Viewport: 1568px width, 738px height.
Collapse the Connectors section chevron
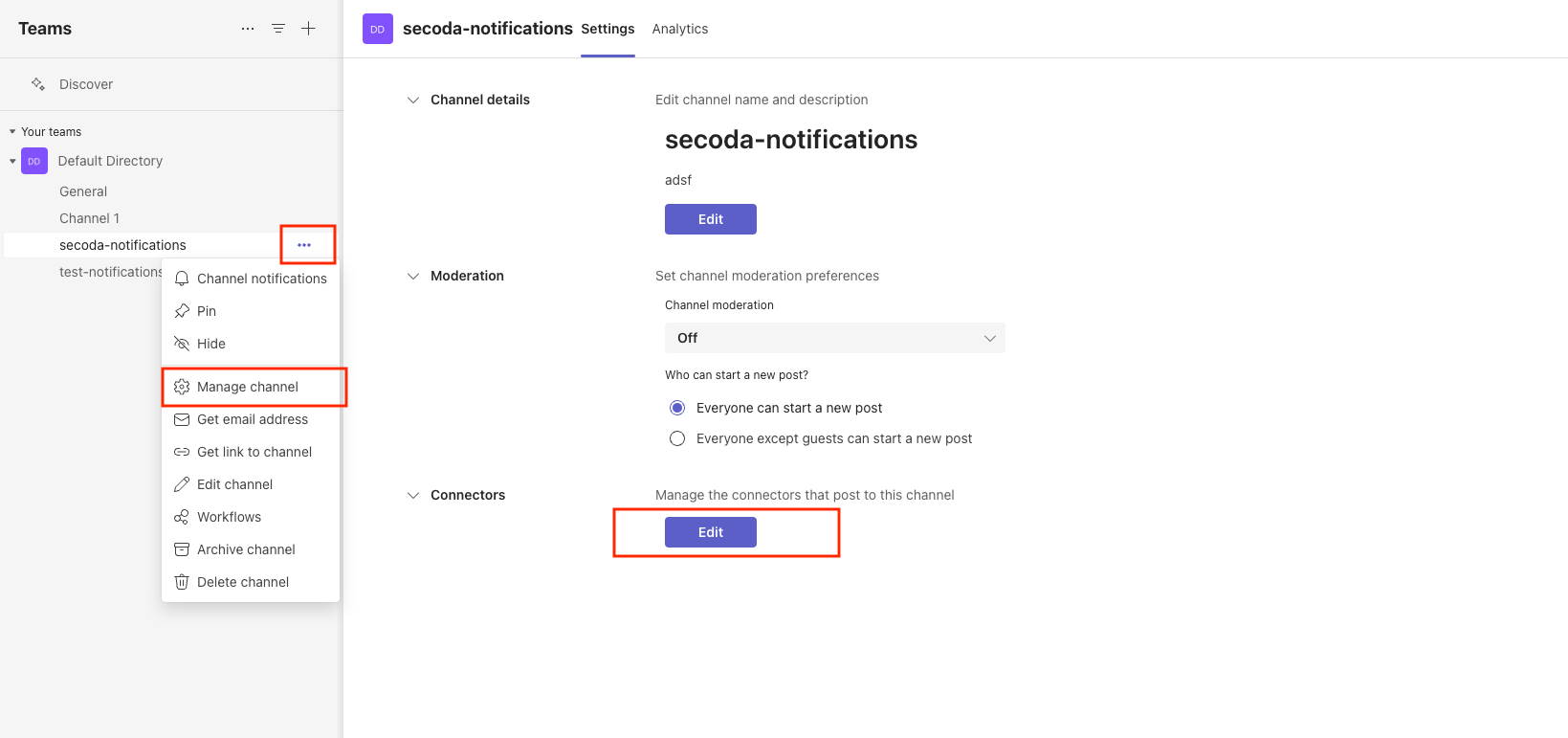point(413,495)
